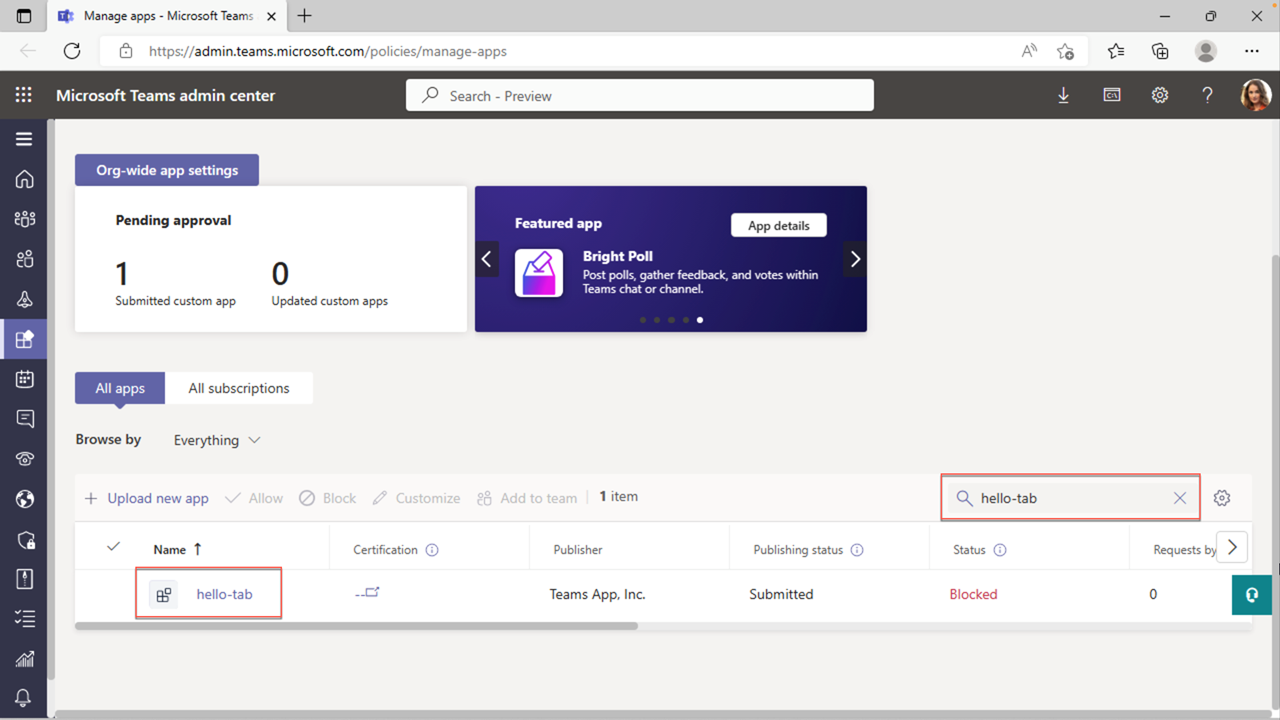Open the Users section icon in sidebar
This screenshot has width=1280, height=720.
[25, 259]
